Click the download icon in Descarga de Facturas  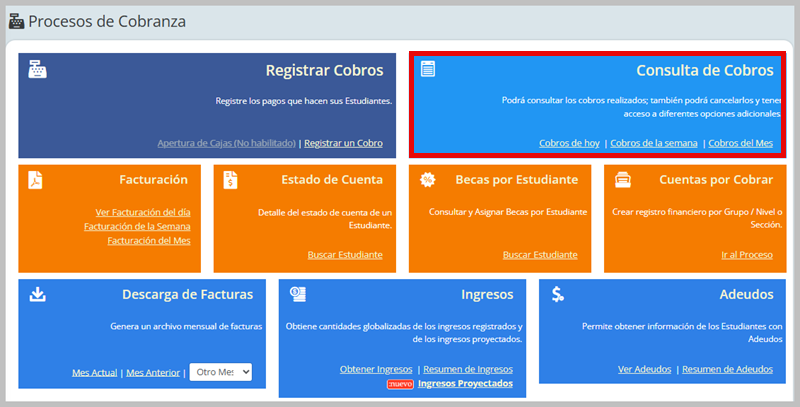37,294
